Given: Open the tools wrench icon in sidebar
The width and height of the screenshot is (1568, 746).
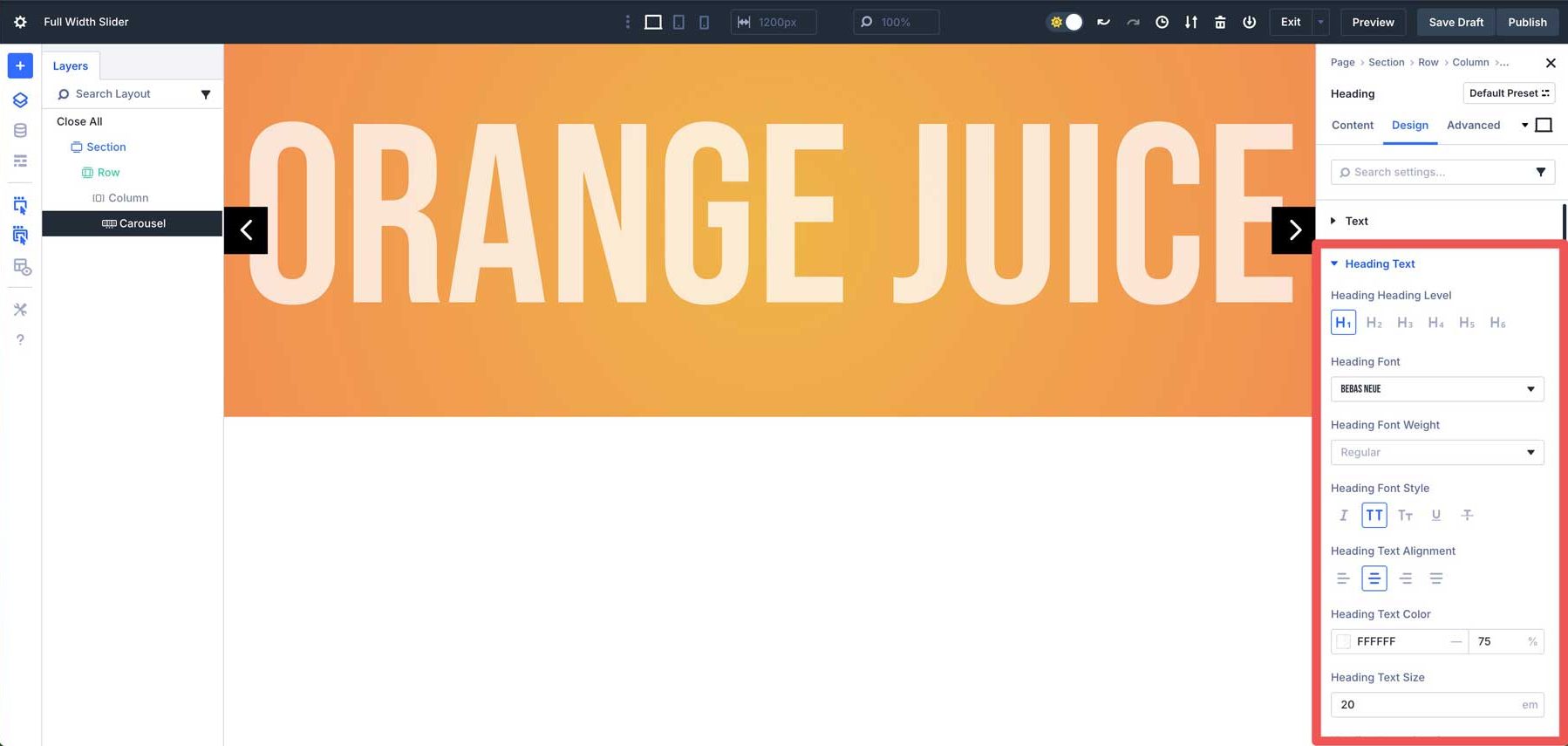Looking at the screenshot, I should 20,309.
